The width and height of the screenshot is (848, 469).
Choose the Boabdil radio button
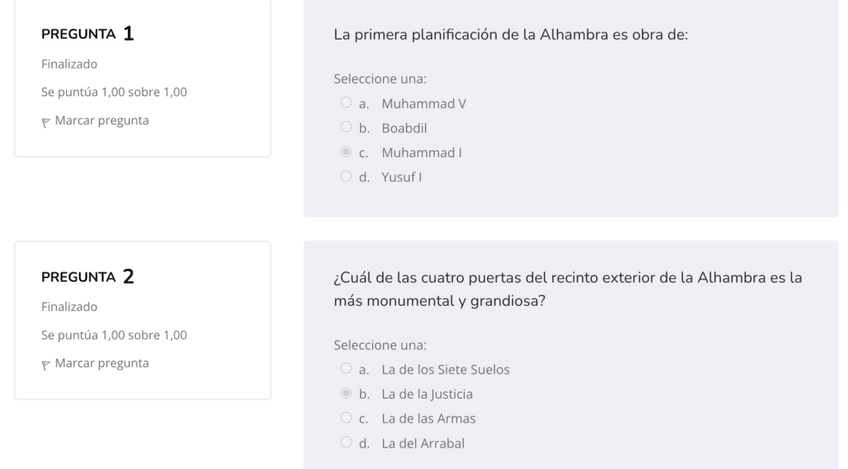[346, 128]
